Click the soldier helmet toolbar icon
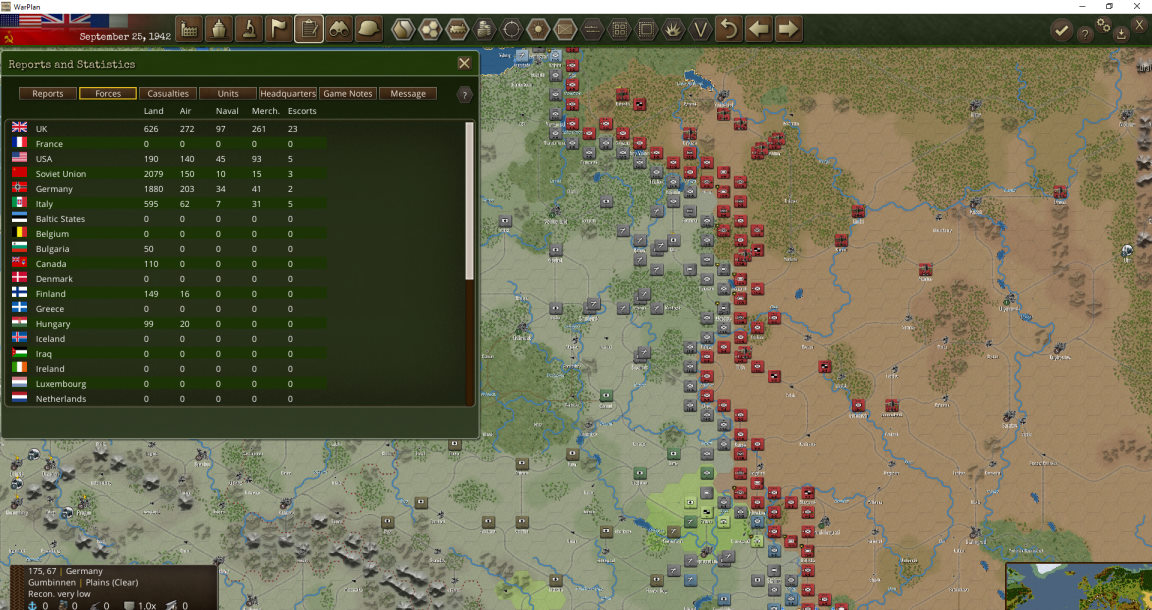The image size is (1152, 610). pos(368,29)
